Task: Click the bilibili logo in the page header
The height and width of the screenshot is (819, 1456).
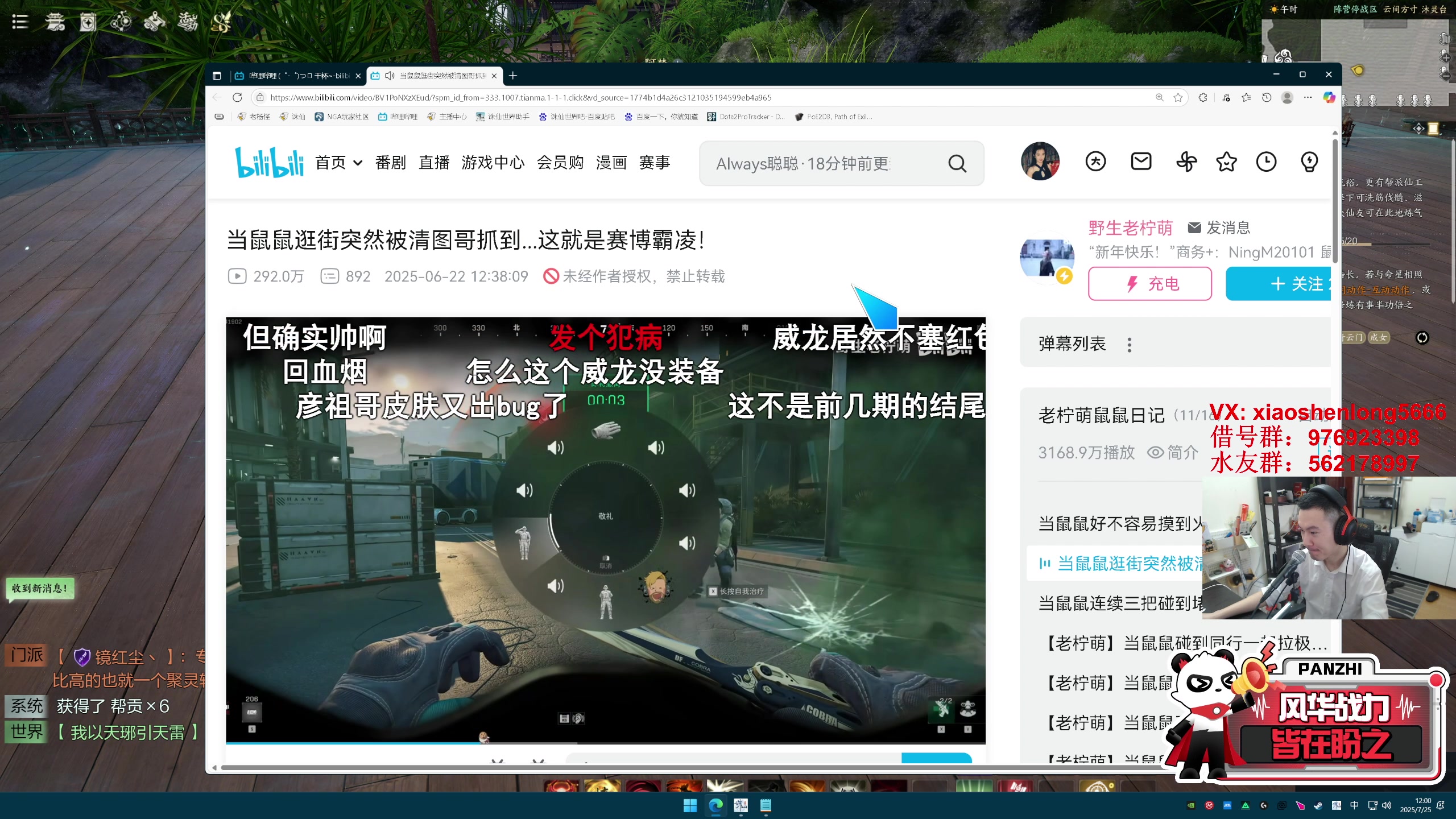Action: coord(270,163)
